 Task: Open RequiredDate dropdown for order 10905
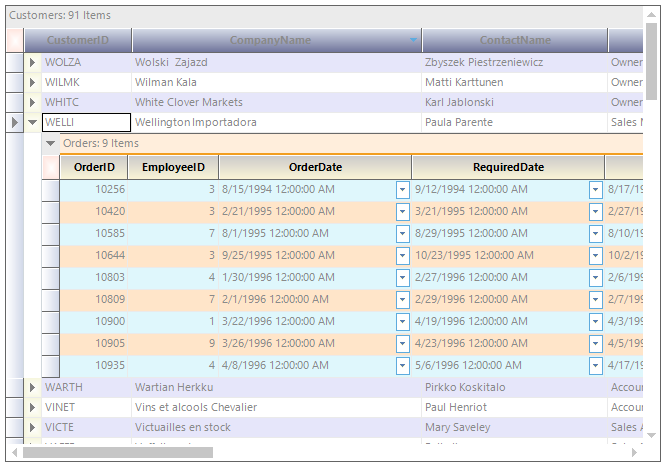pyautogui.click(x=596, y=343)
